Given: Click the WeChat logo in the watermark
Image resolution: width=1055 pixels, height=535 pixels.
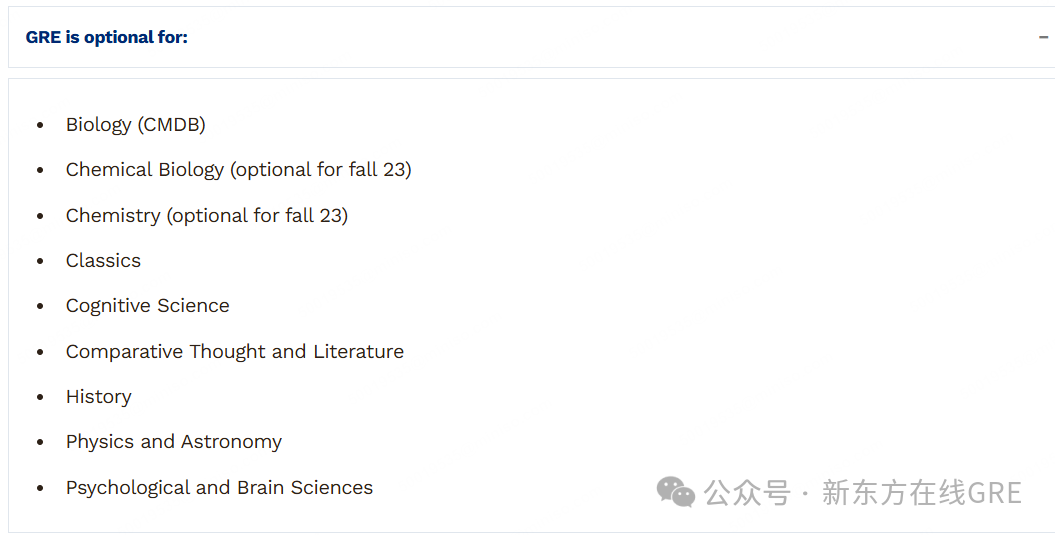Looking at the screenshot, I should coord(676,492).
